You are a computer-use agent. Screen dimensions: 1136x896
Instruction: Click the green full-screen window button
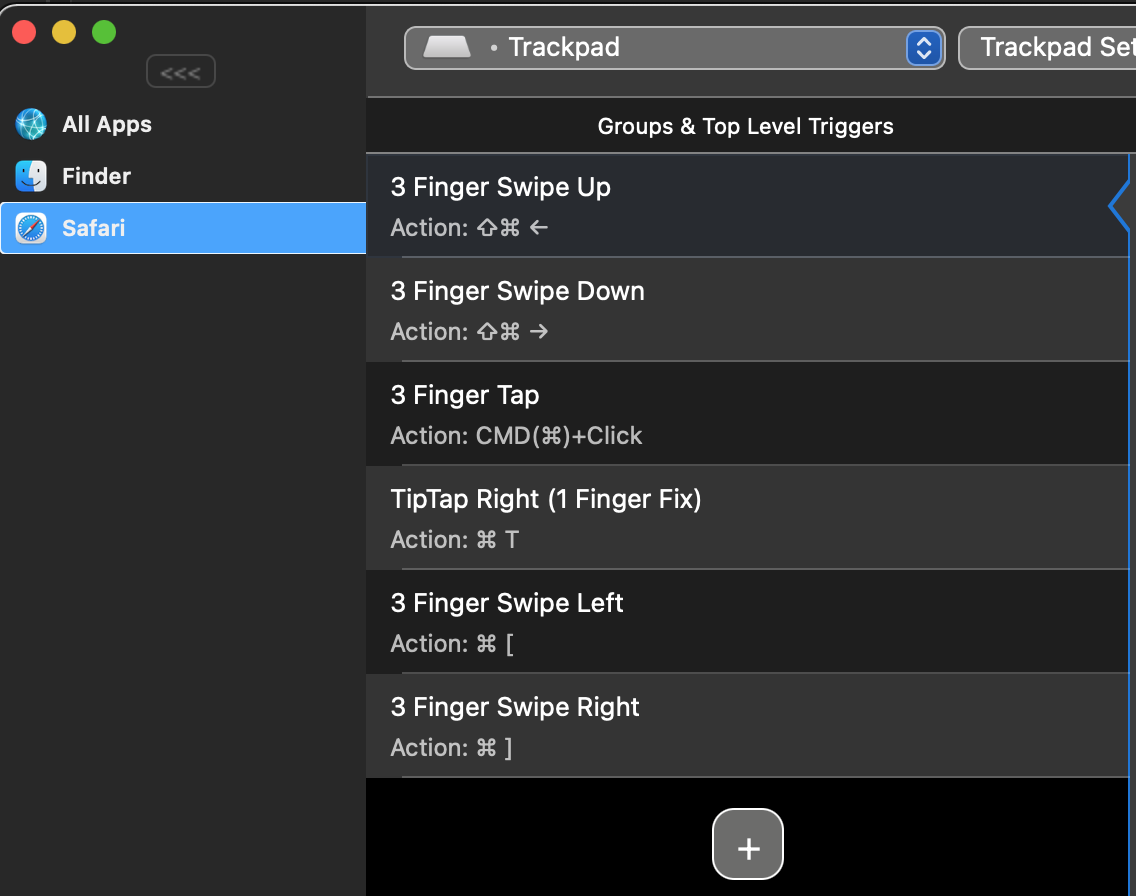tap(104, 32)
